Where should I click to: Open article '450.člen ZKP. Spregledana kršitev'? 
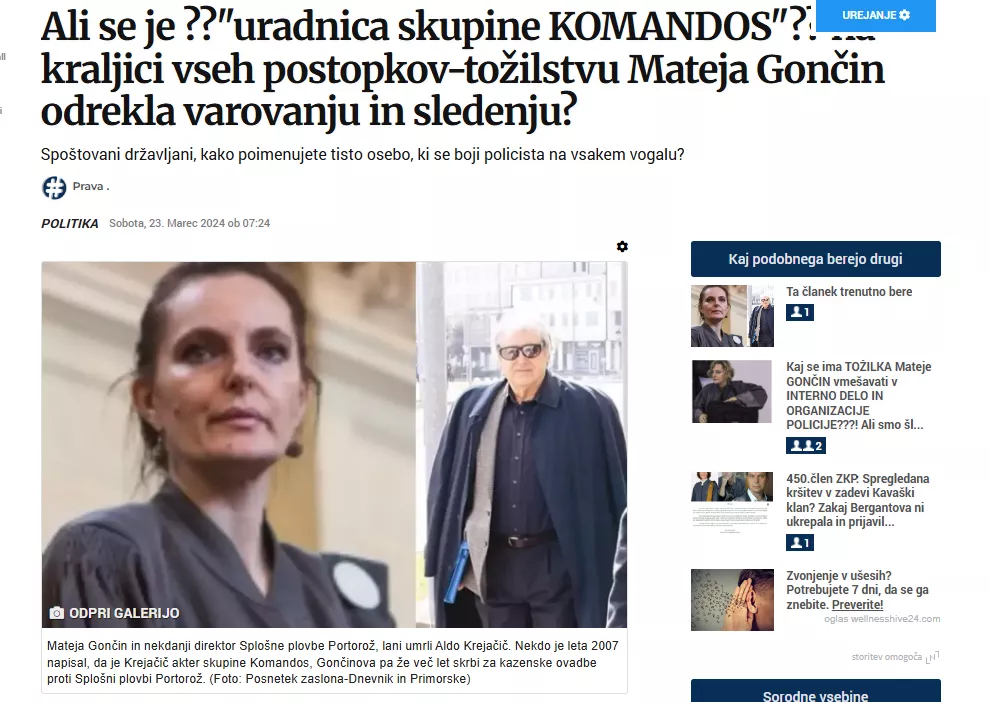click(857, 500)
